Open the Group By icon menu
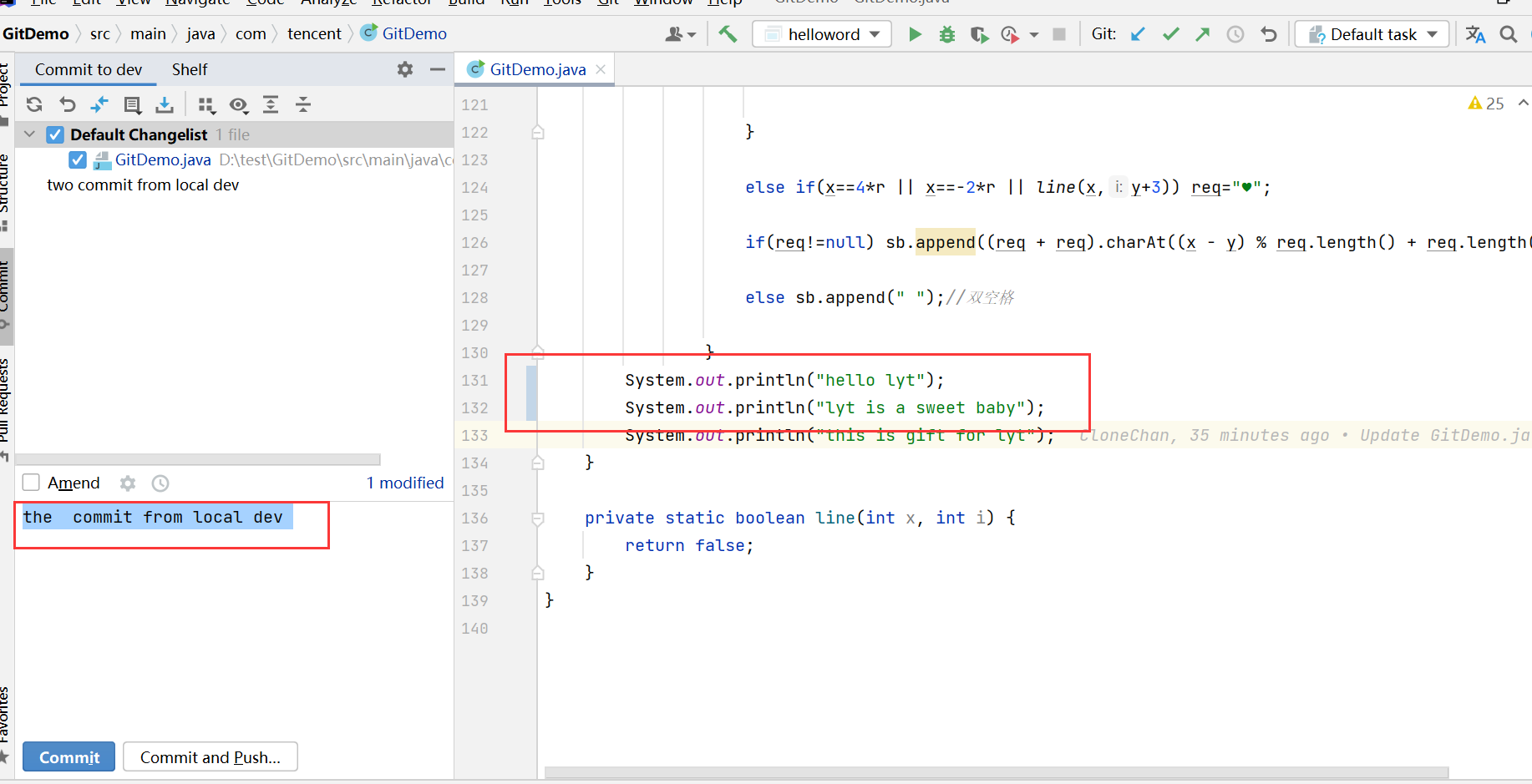The height and width of the screenshot is (784, 1532). (x=206, y=104)
